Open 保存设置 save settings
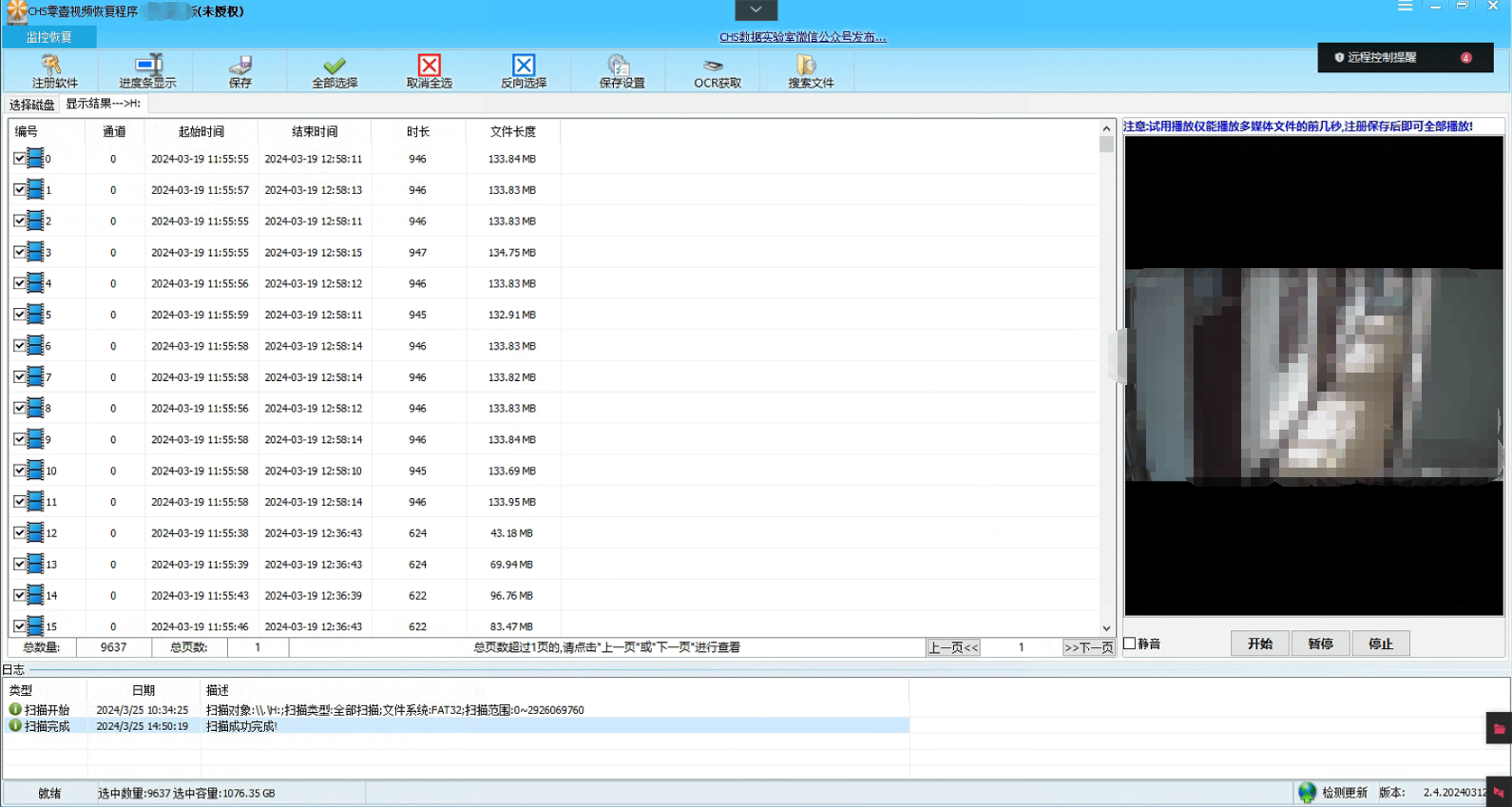This screenshot has height=807, width=1512. pos(622,71)
